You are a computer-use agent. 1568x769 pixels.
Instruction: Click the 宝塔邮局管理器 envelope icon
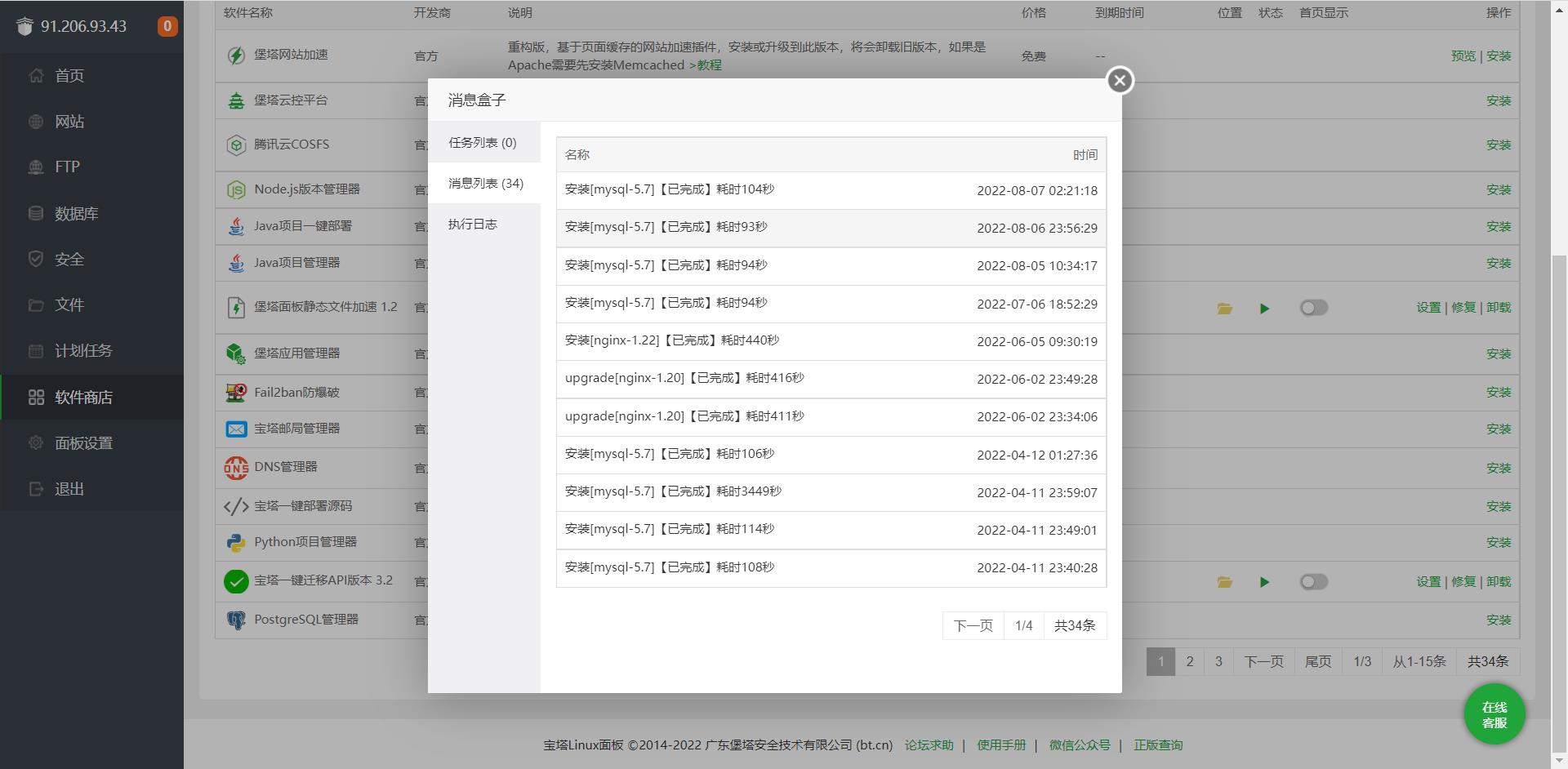(x=236, y=429)
